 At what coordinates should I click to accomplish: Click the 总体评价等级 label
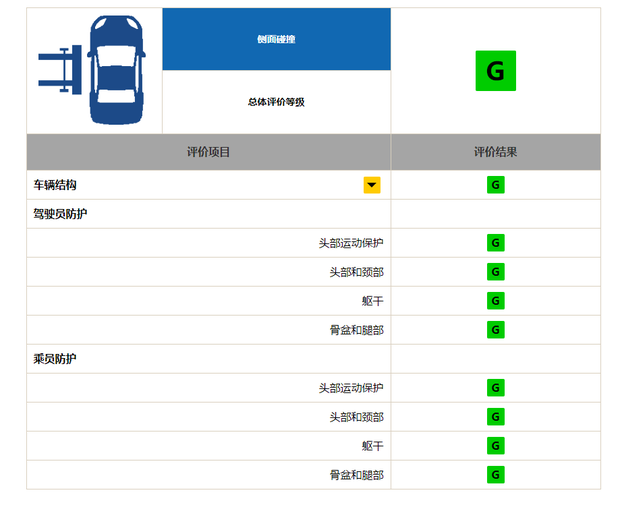276,102
